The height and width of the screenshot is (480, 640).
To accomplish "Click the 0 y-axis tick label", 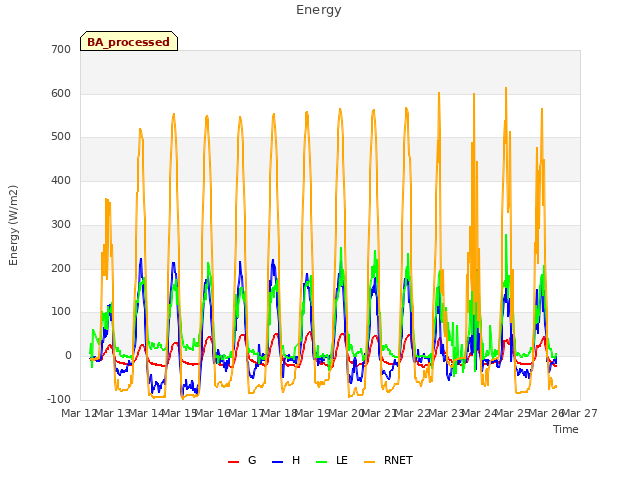I will point(68,356).
